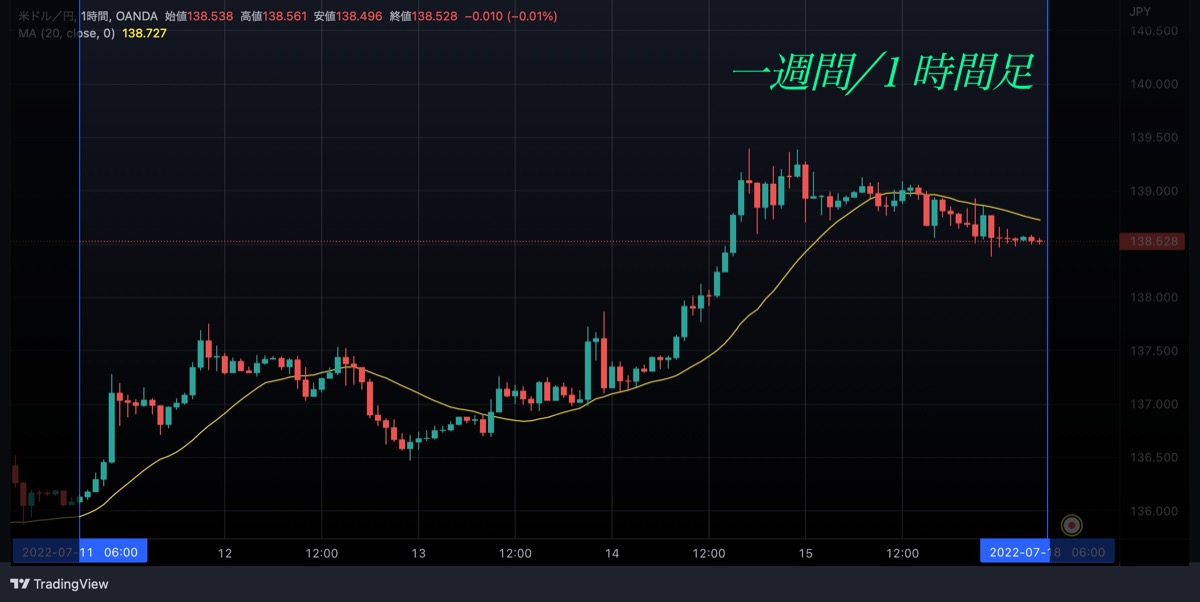Viewport: 1200px width, 602px height.
Task: Click the JPY currency label on the price axis
Action: pos(1141,11)
